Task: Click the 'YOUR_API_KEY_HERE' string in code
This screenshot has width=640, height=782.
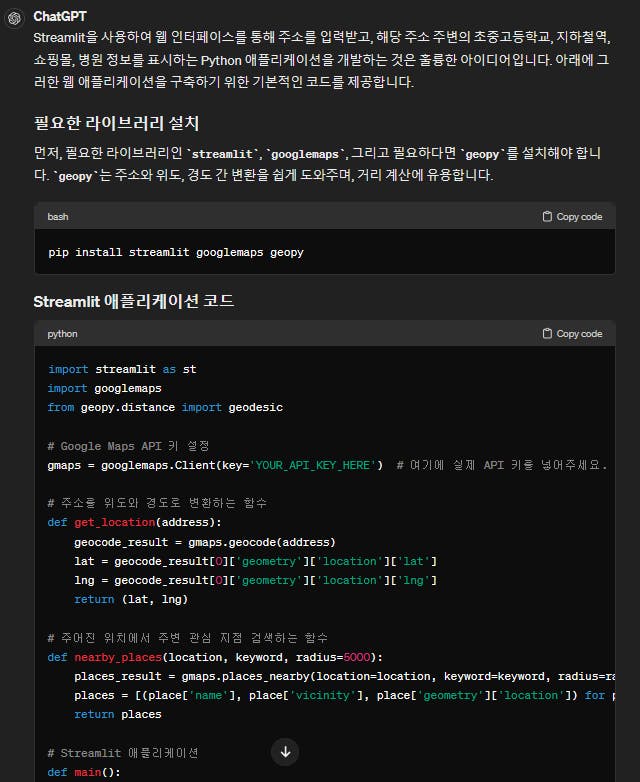Action: (x=313, y=465)
